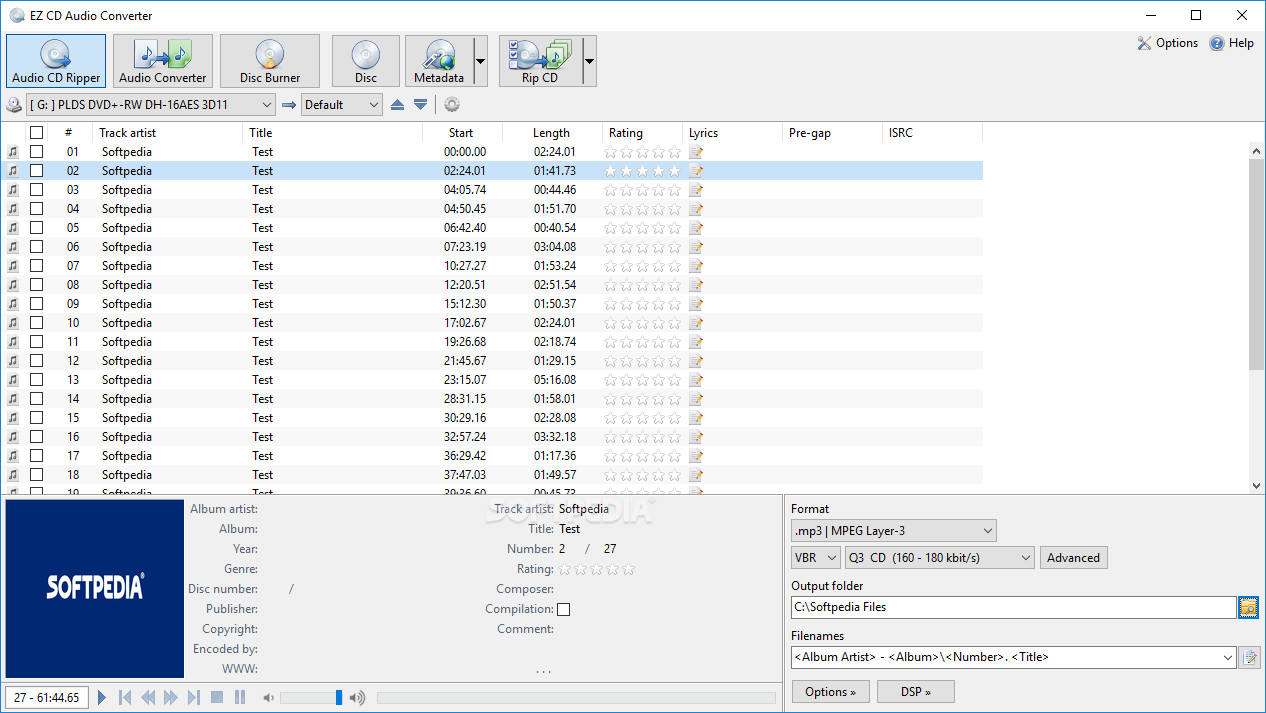Open the Options wrench icon at top right
The height and width of the screenshot is (713, 1266).
tap(1167, 43)
